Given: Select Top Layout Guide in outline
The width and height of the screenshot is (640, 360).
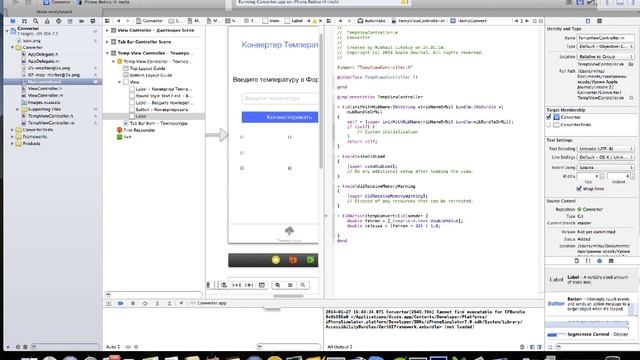Looking at the screenshot, I should coord(147,69).
